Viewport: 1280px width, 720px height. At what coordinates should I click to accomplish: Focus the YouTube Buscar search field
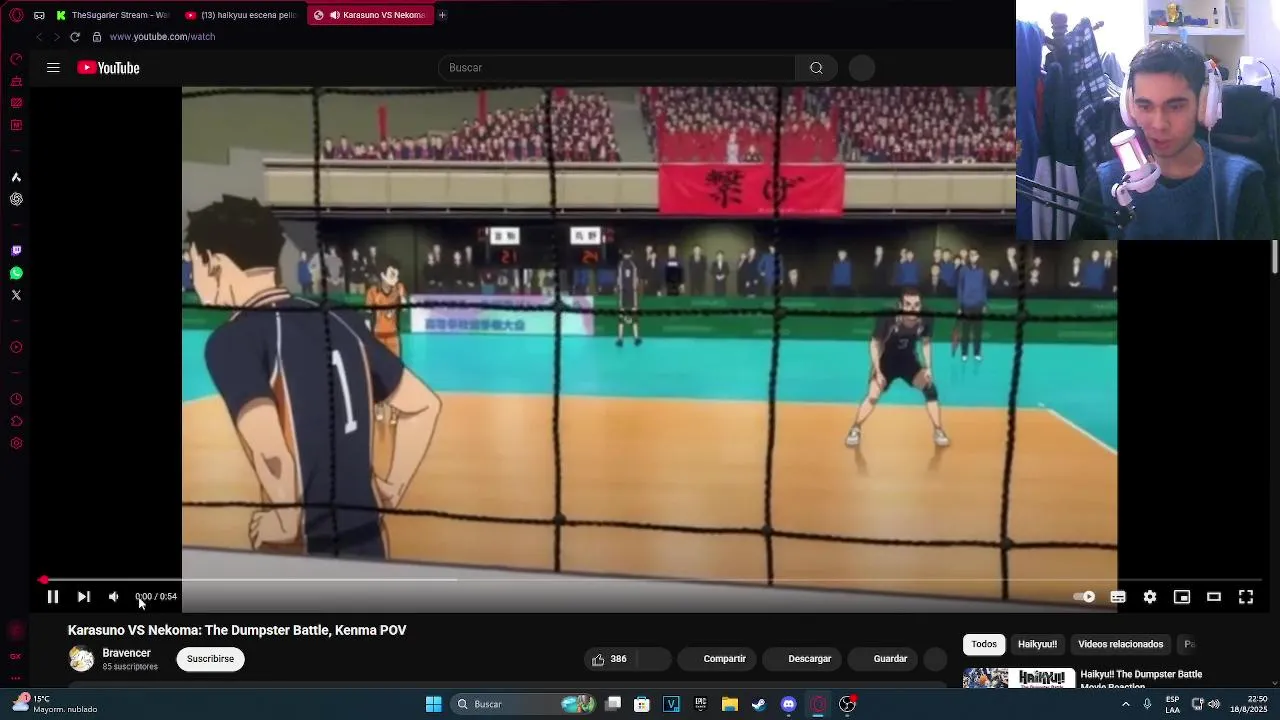(617, 68)
